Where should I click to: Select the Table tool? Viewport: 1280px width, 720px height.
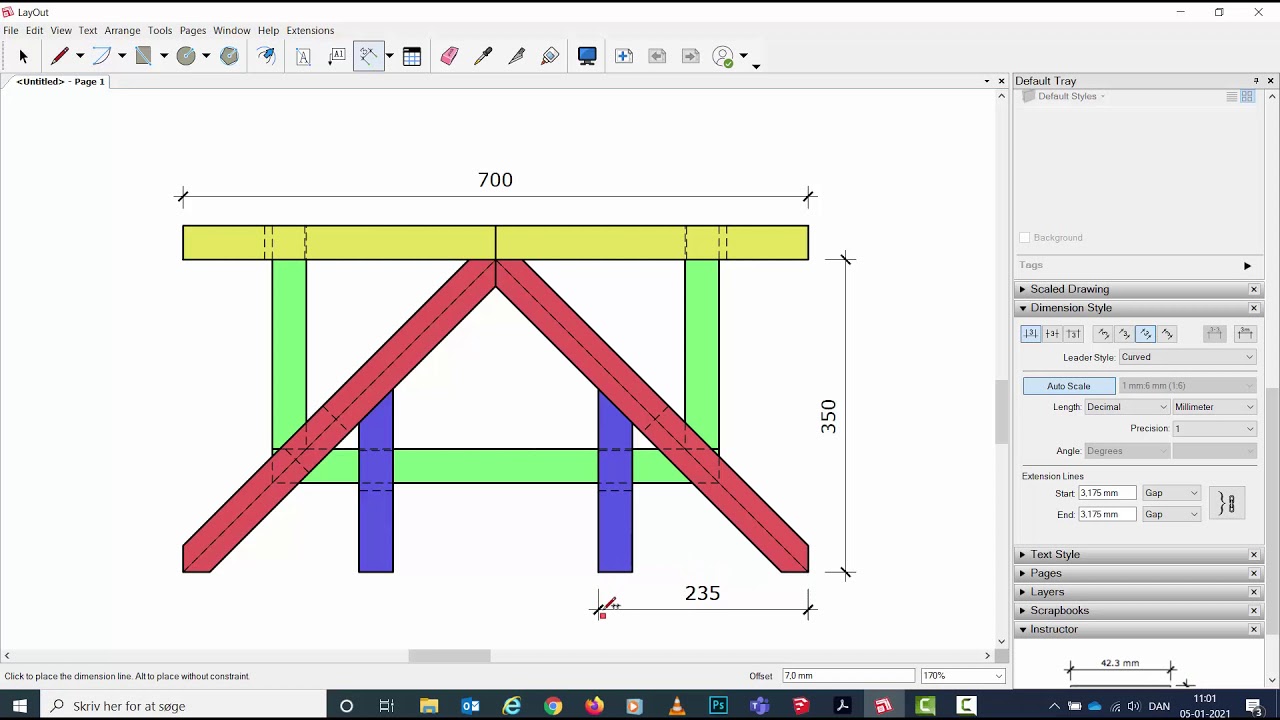pos(412,57)
